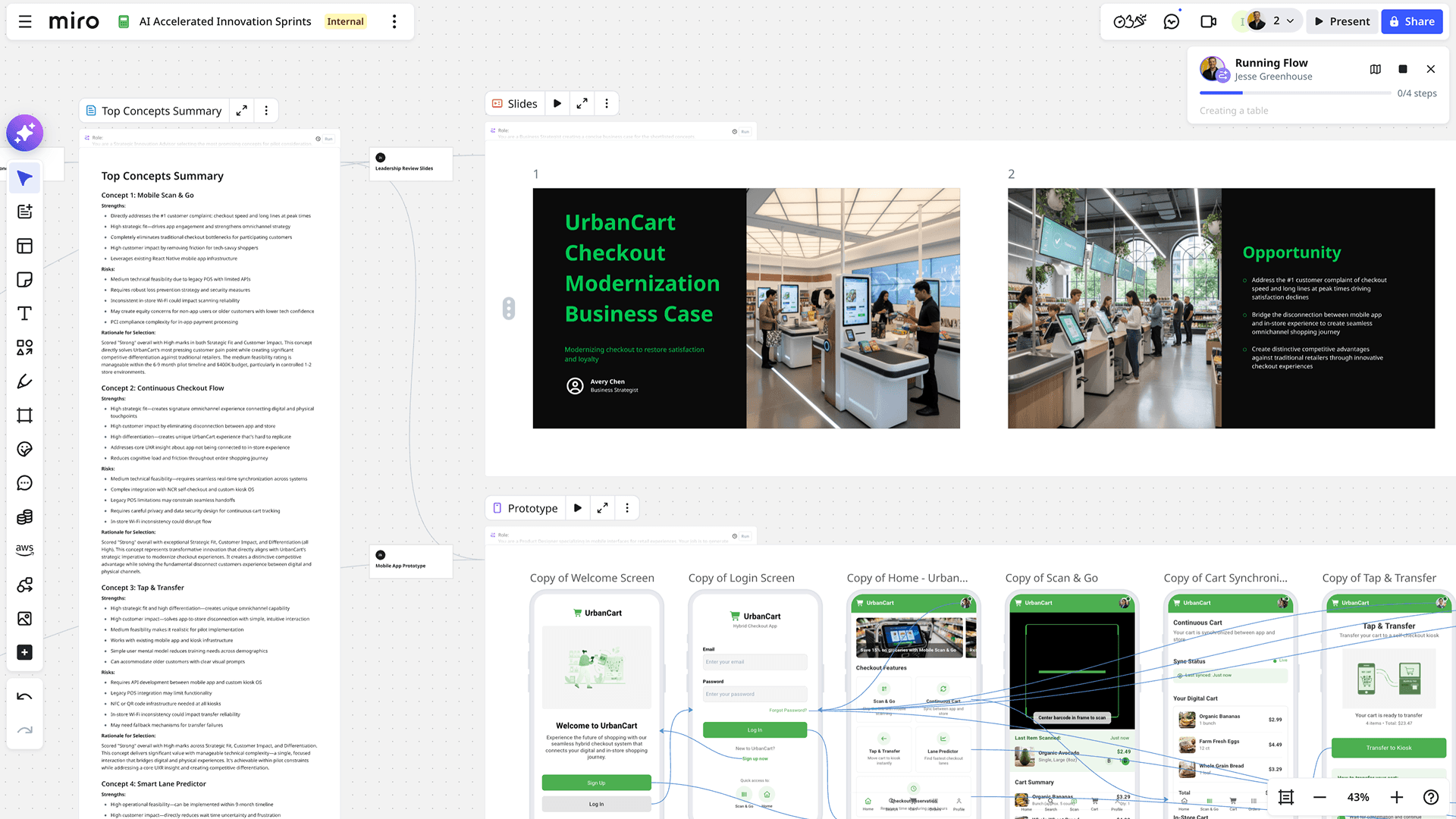Open Slides frame more options menu
Screen dimensions: 1456x819
[x=607, y=104]
